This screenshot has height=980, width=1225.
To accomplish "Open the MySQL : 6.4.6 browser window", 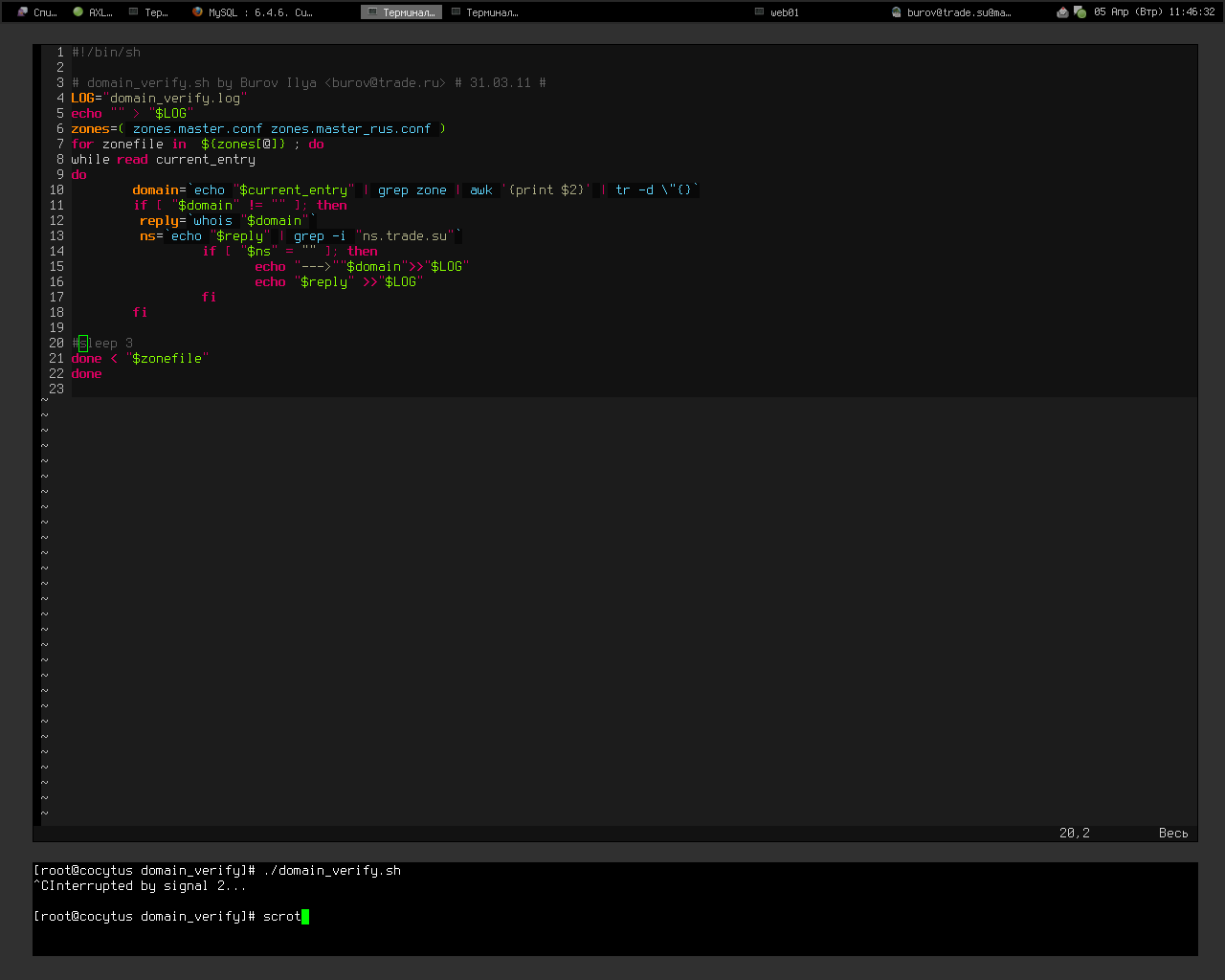I will (x=259, y=12).
